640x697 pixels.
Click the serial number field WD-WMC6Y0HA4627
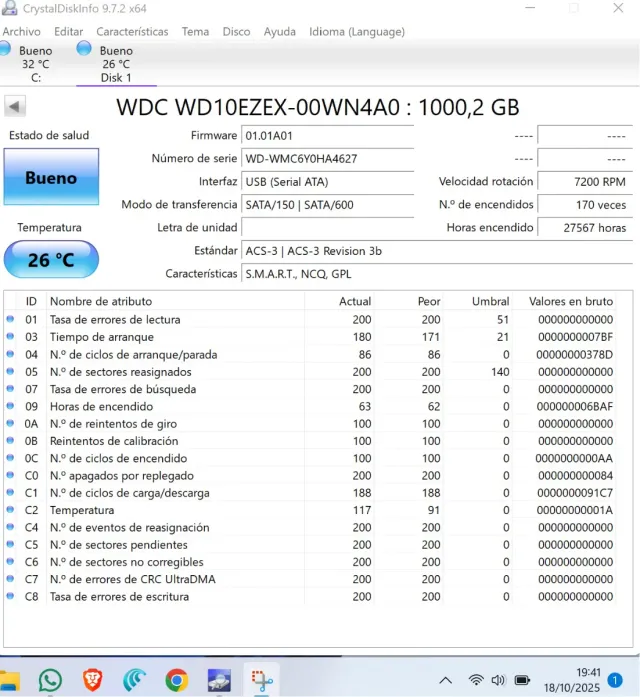pos(328,159)
